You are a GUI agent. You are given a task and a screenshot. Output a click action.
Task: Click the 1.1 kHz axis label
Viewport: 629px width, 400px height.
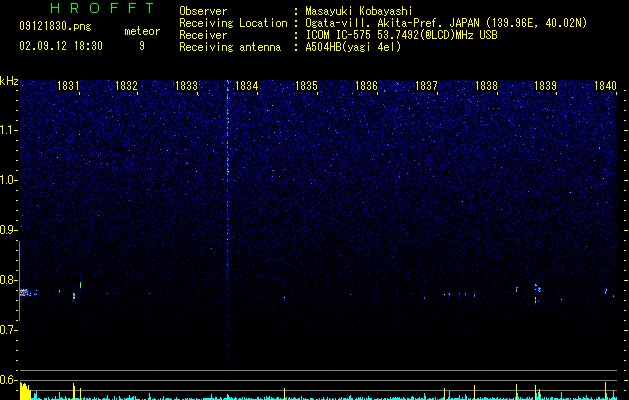click(8, 130)
